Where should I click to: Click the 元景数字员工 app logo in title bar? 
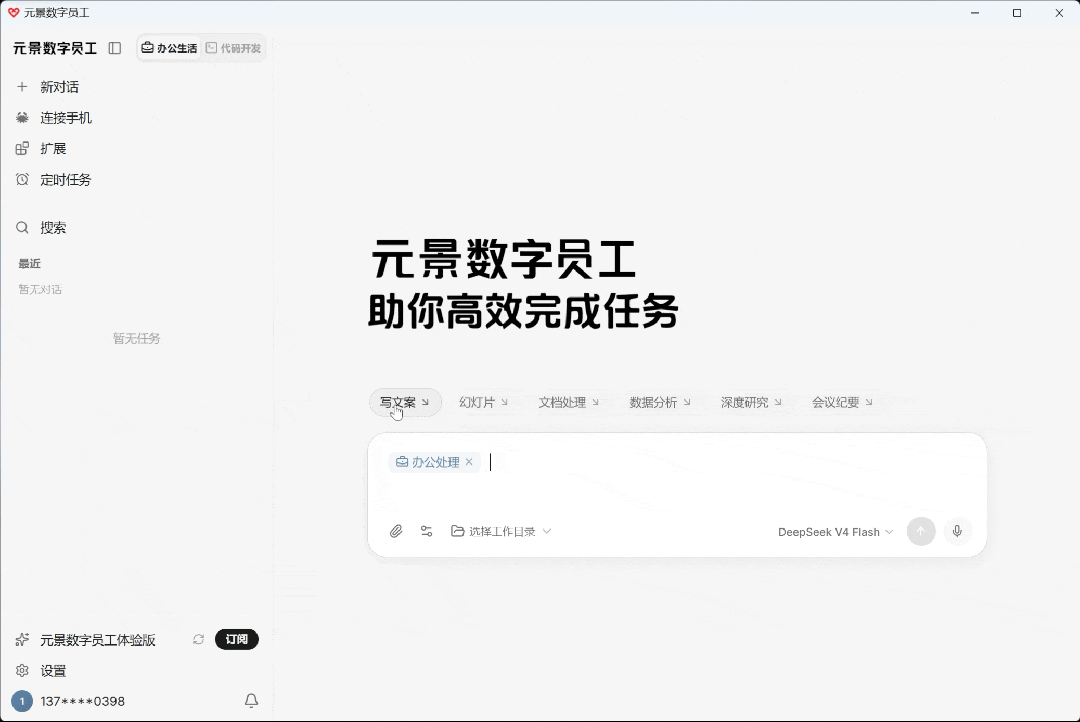(13, 12)
